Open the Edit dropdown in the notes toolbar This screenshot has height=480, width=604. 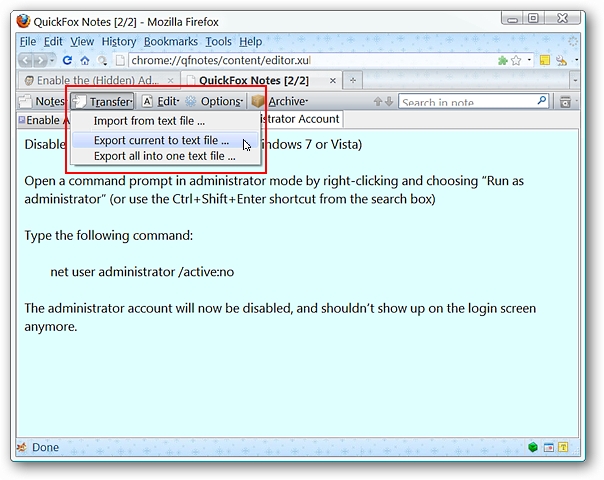coord(161,101)
